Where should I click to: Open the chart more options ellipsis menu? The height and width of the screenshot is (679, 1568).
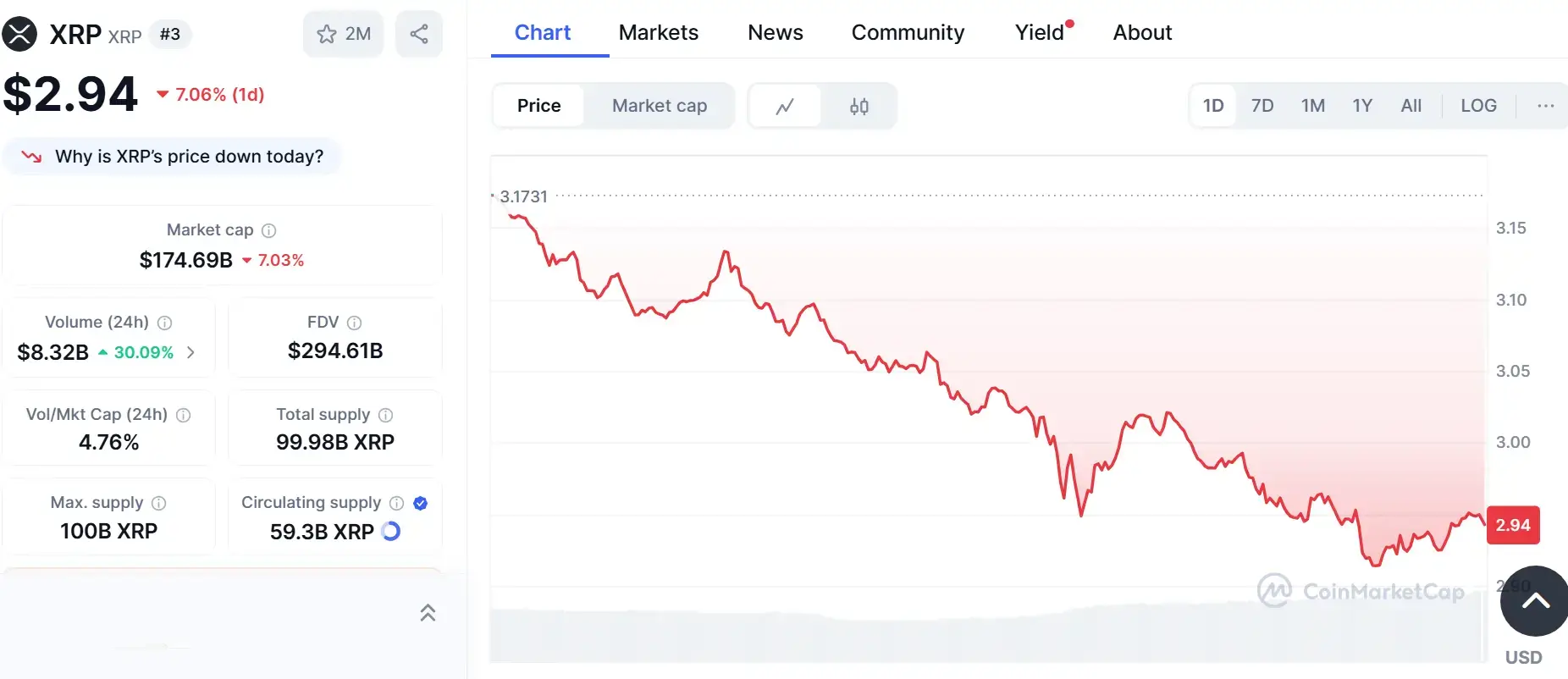1546,106
